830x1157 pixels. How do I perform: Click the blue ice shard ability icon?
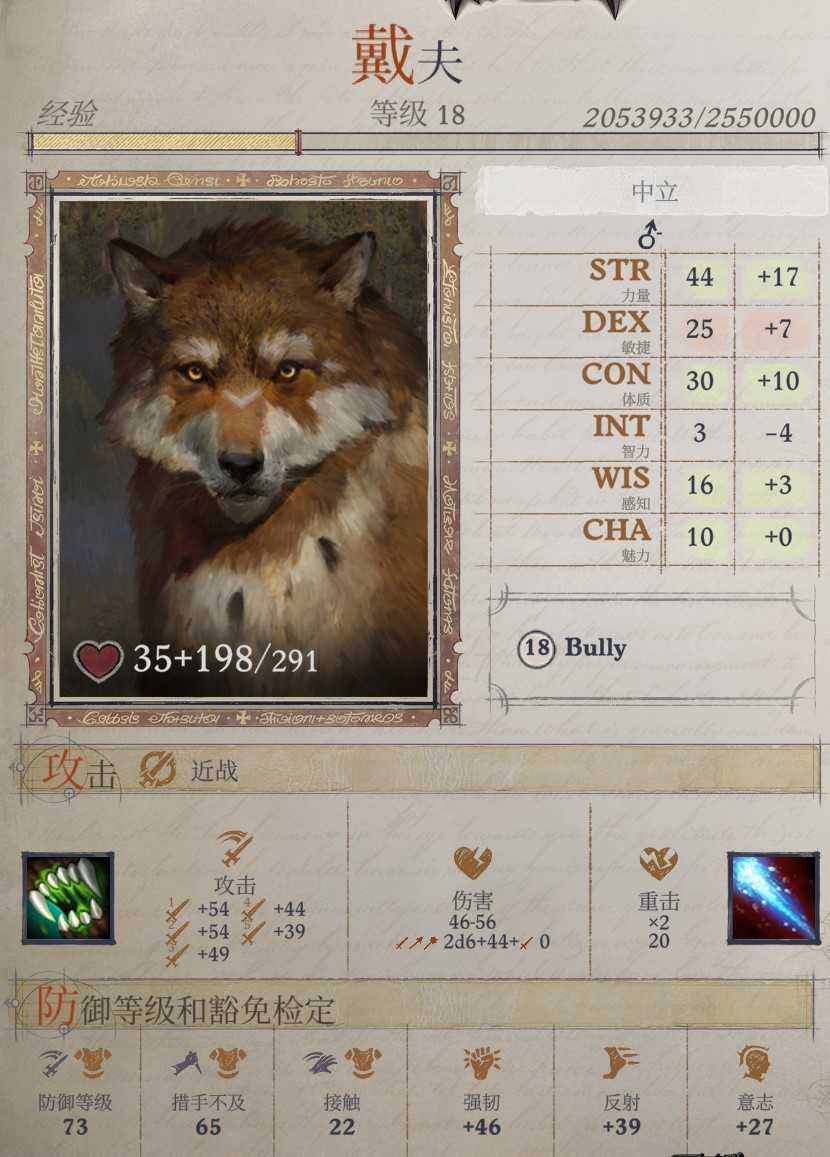(773, 898)
